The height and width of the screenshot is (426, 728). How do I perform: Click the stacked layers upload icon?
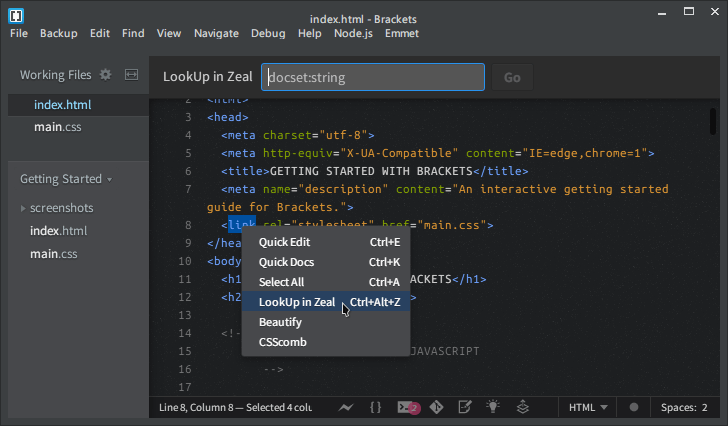523,407
